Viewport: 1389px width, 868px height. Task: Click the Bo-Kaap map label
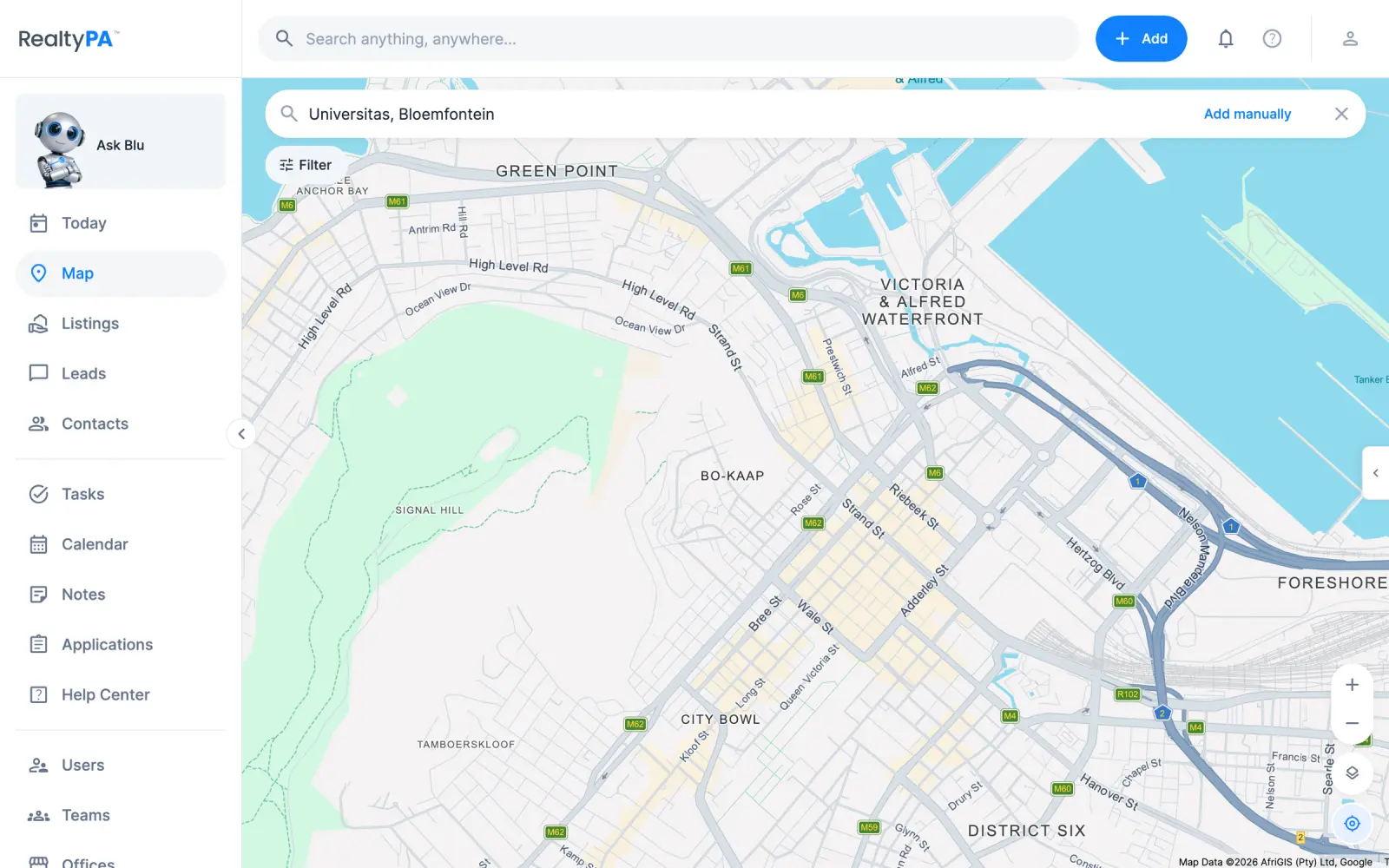[732, 476]
